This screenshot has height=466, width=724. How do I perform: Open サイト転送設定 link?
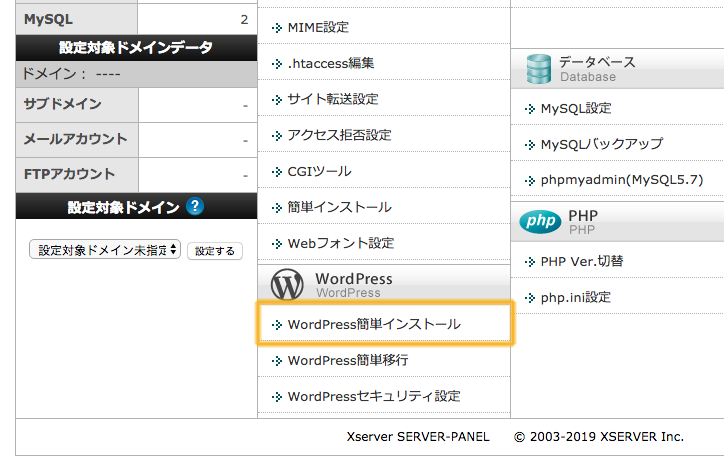(333, 99)
